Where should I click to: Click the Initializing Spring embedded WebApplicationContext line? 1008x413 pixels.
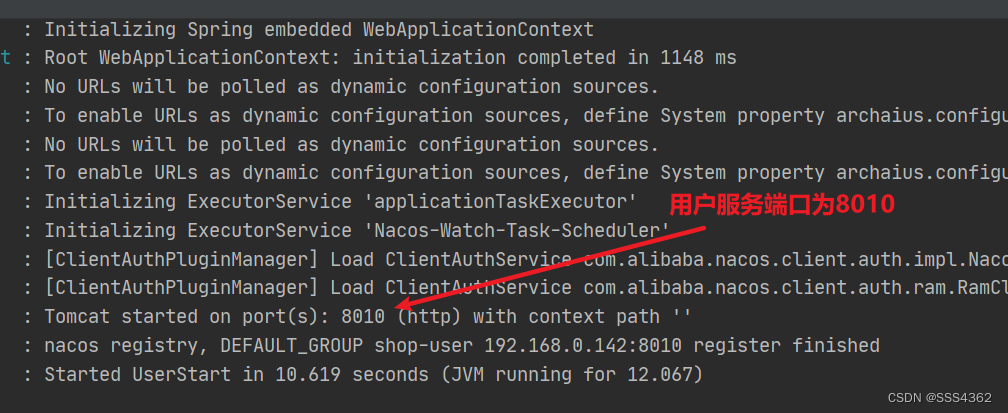tap(309, 30)
